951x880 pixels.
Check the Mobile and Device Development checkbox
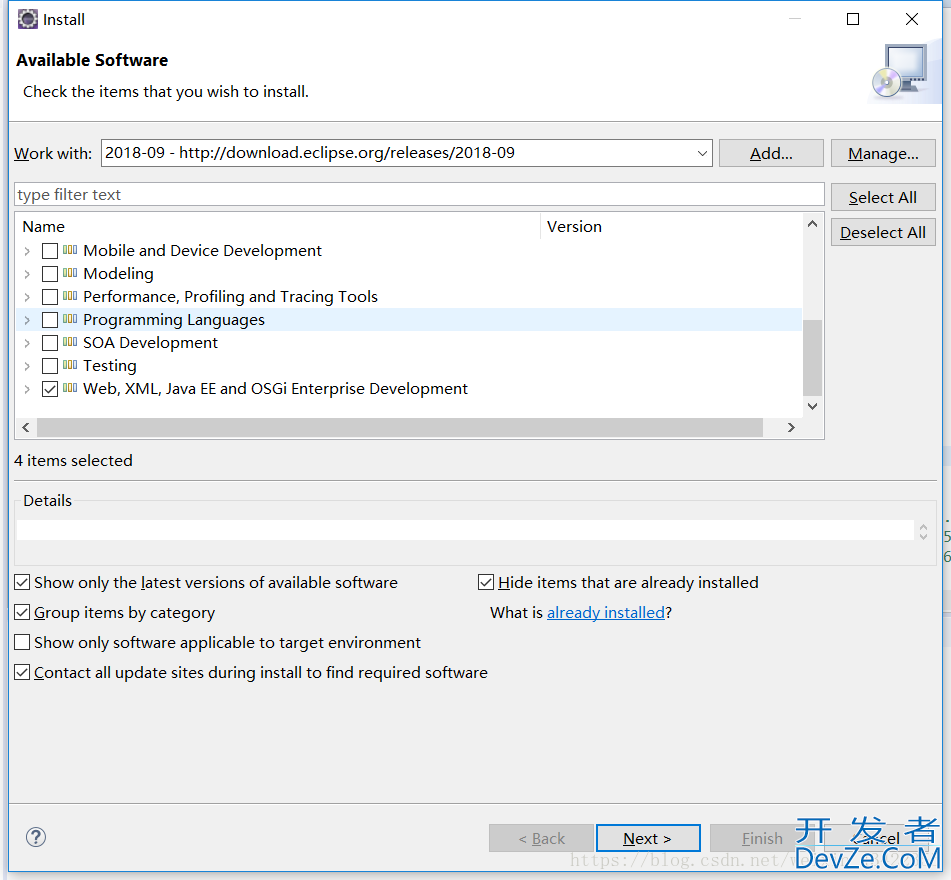point(50,250)
